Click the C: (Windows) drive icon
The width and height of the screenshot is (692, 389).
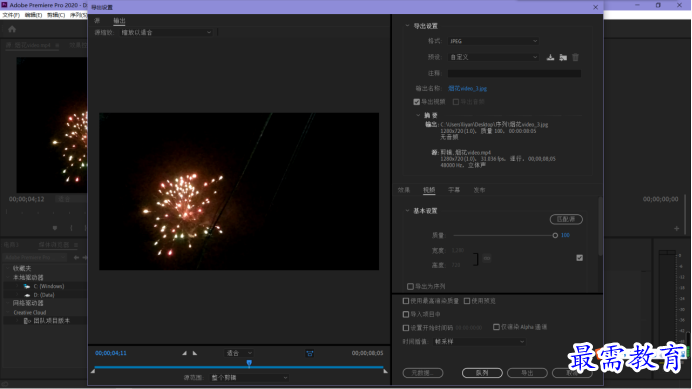click(x=27, y=287)
